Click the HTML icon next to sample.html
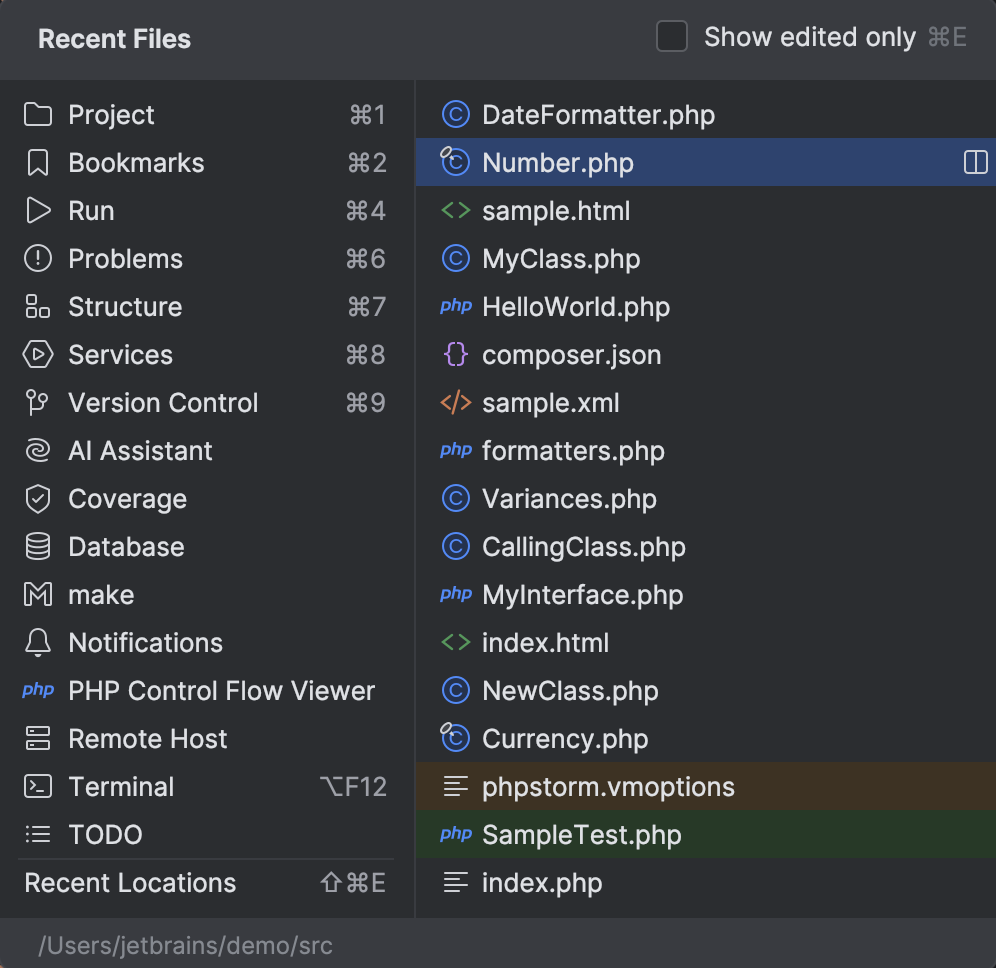 point(456,210)
